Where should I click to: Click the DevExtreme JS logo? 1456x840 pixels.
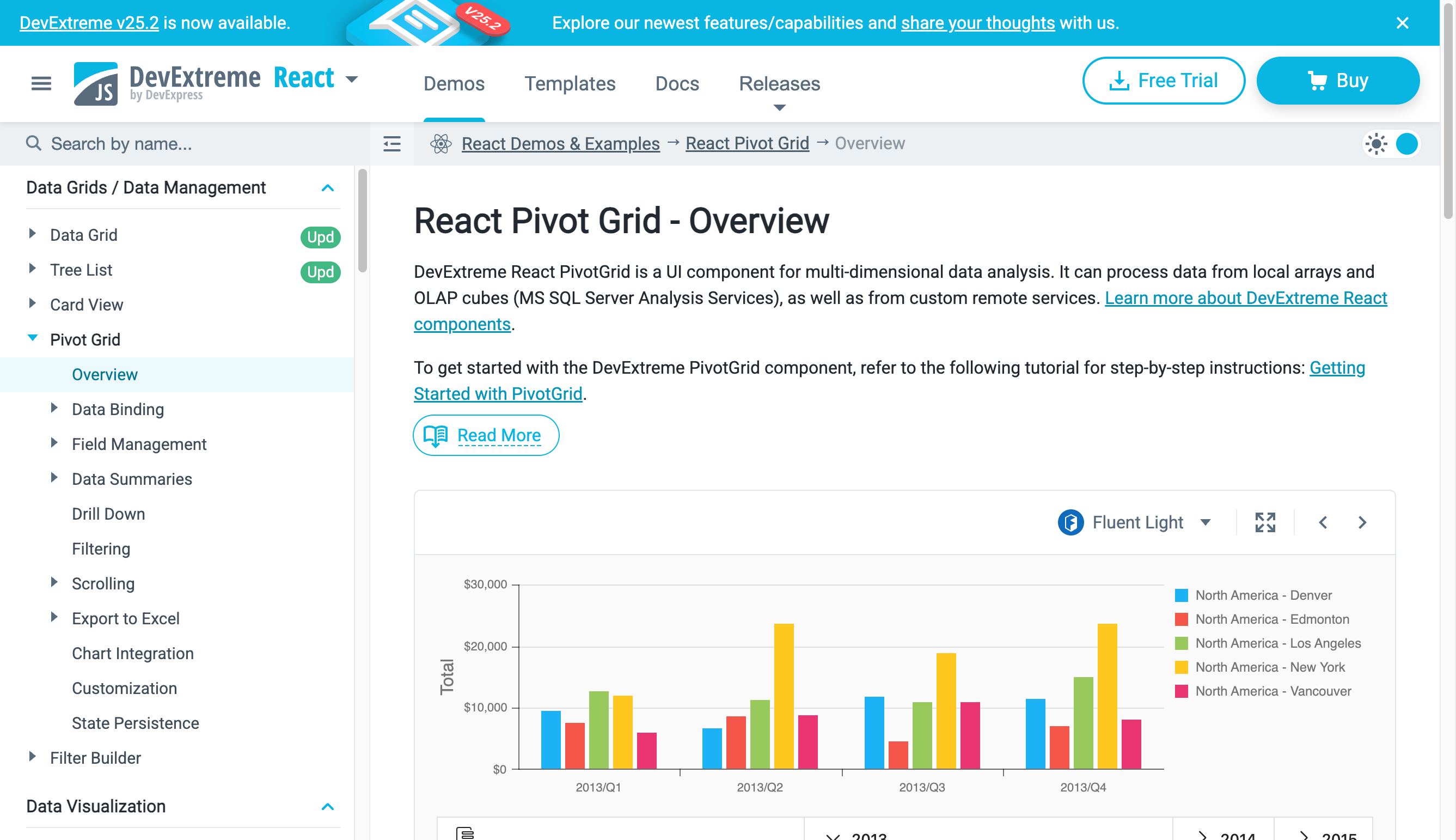(96, 83)
